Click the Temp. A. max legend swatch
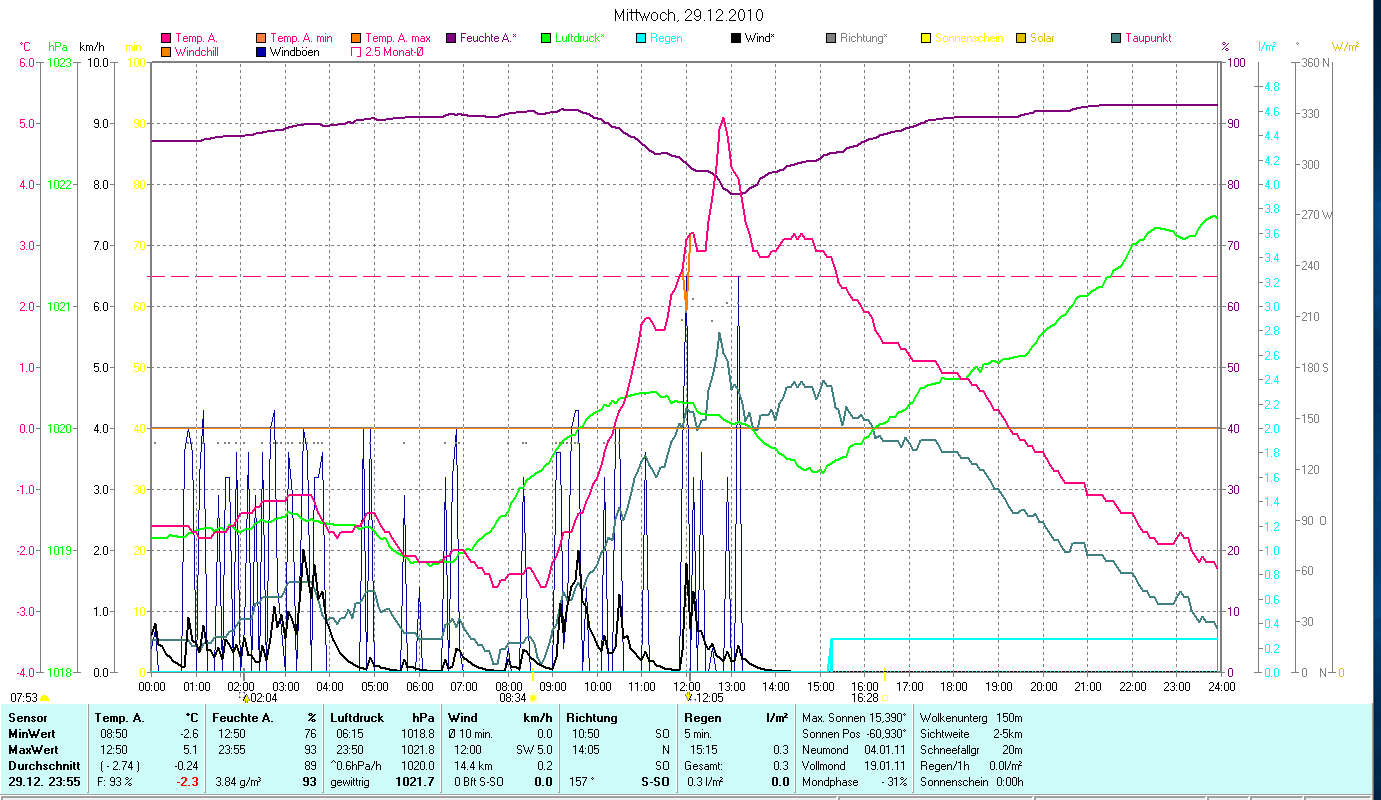Screen dimensions: 1381x800 tap(357, 38)
